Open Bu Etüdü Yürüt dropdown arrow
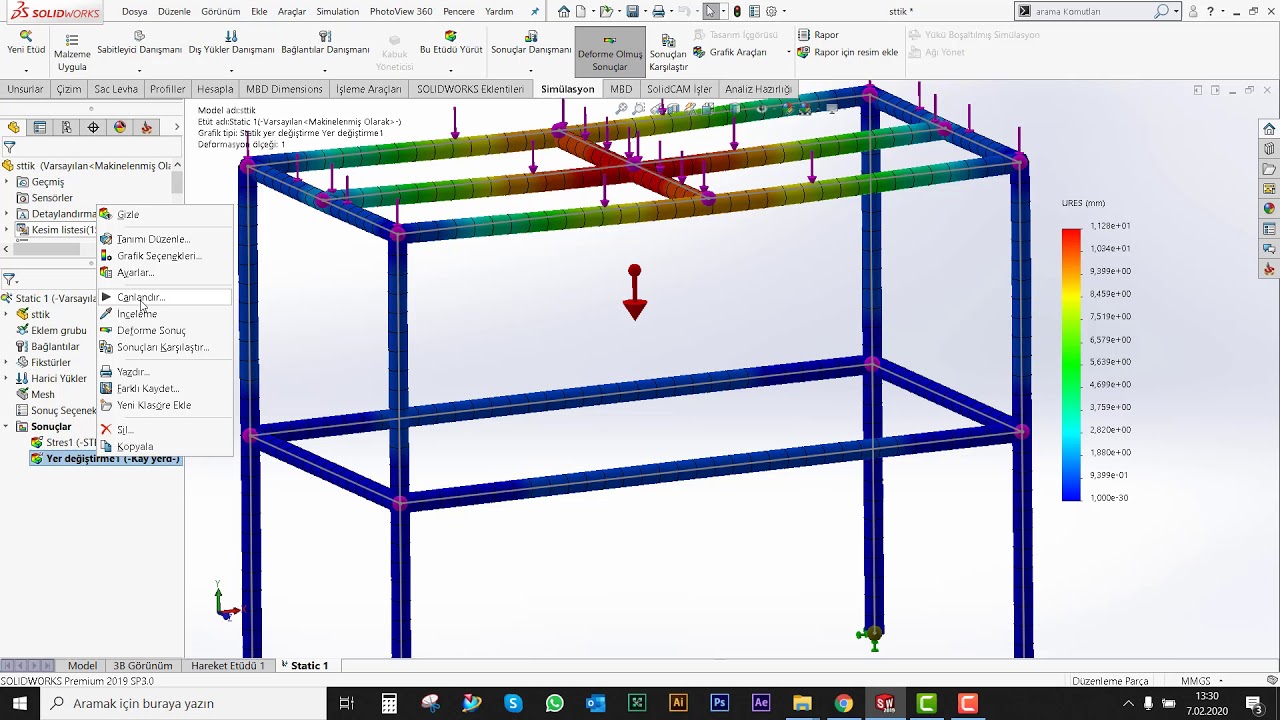This screenshot has height=720, width=1280. click(451, 70)
